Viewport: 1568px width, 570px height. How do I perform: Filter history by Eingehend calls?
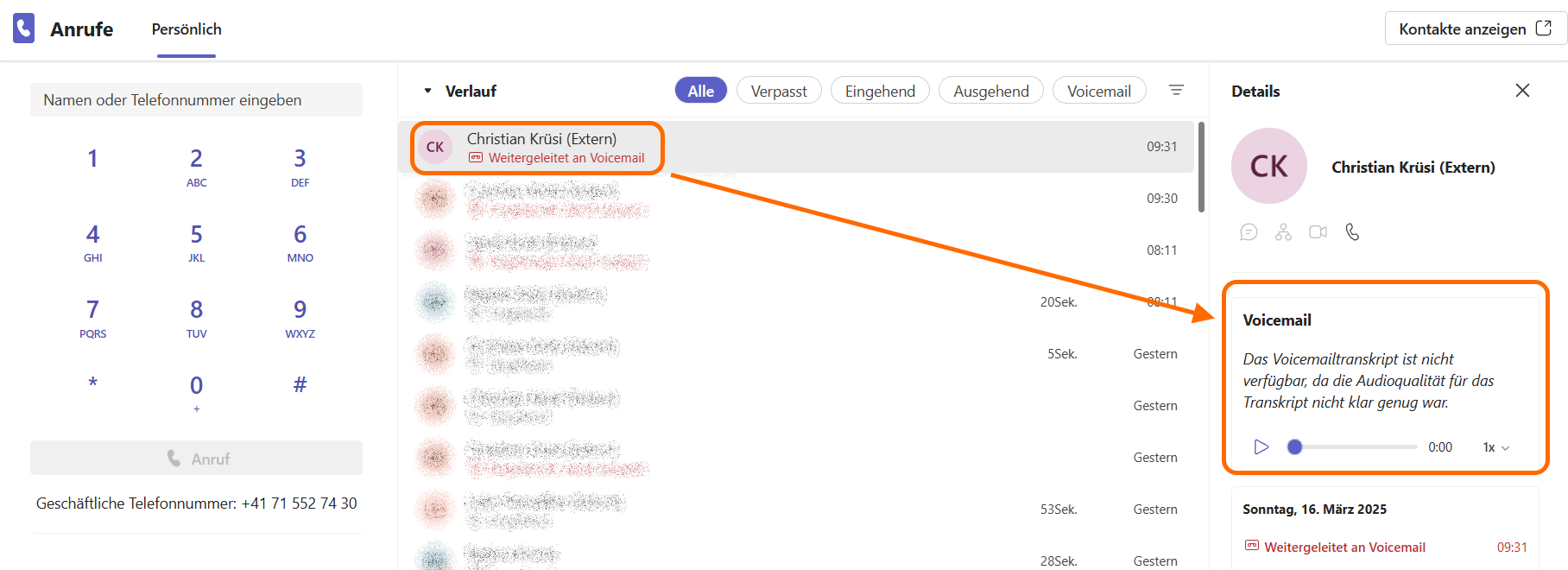pos(879,91)
